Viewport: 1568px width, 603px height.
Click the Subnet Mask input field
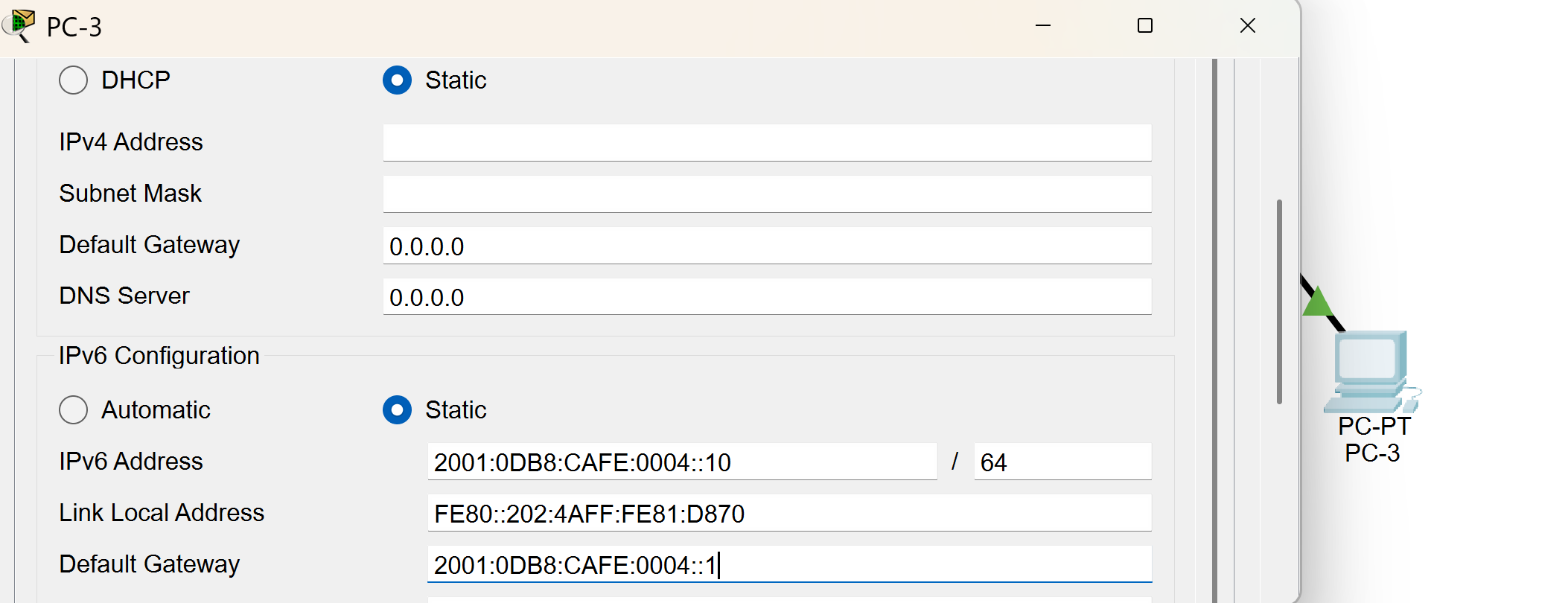[766, 194]
